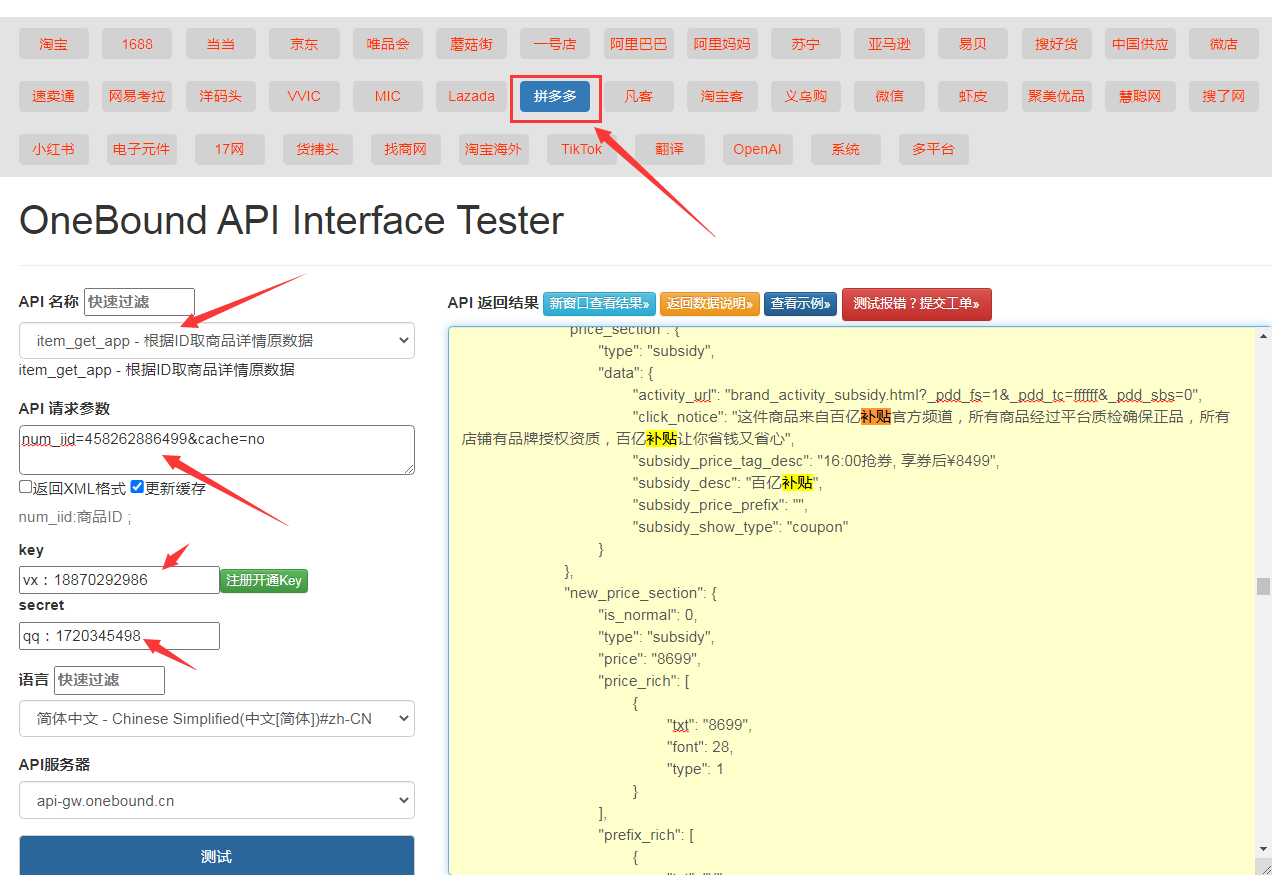This screenshot has width=1272, height=875.
Task: Open the 当当 platform tab
Action: (221, 44)
